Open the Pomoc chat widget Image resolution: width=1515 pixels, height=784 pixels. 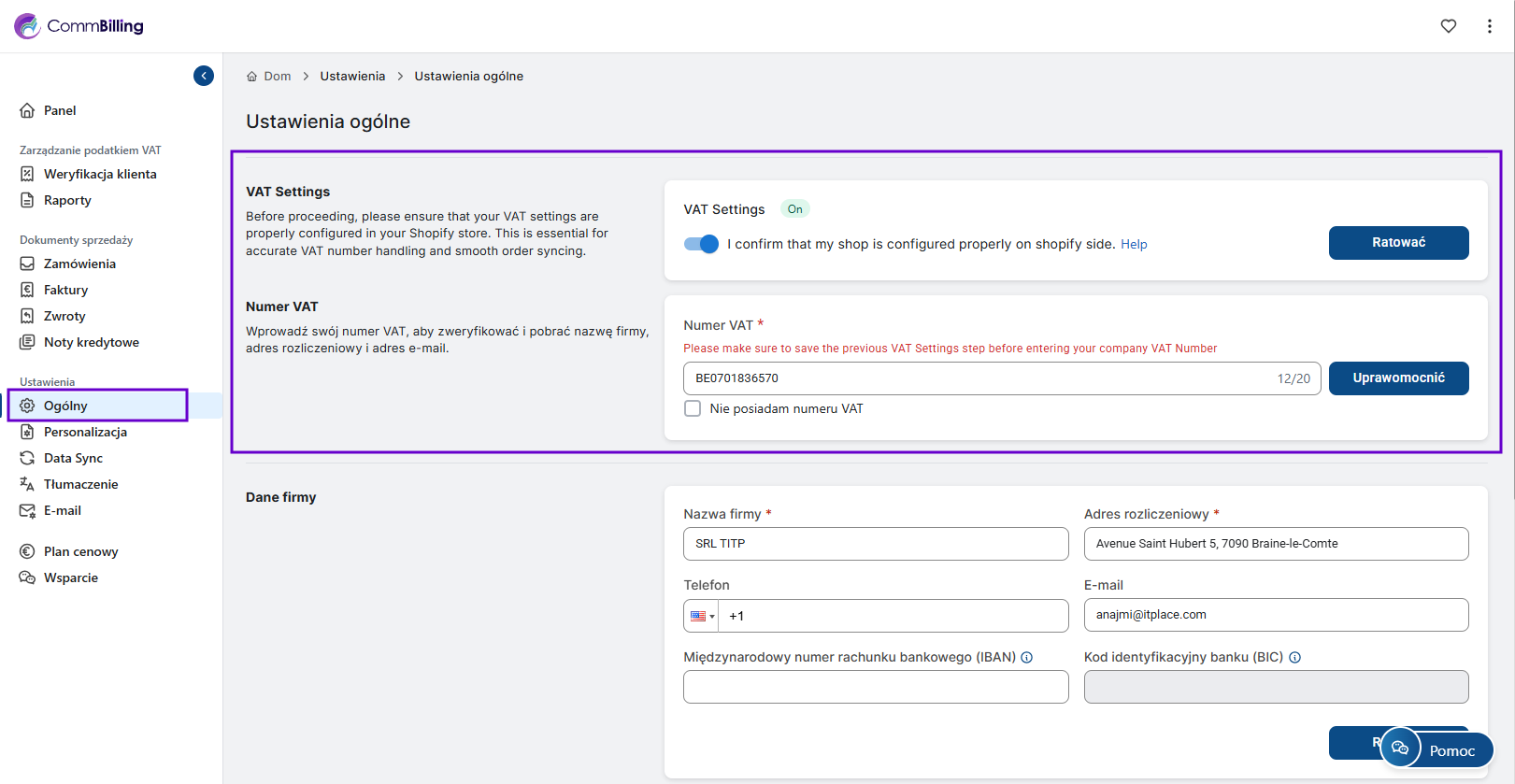(x=1436, y=748)
